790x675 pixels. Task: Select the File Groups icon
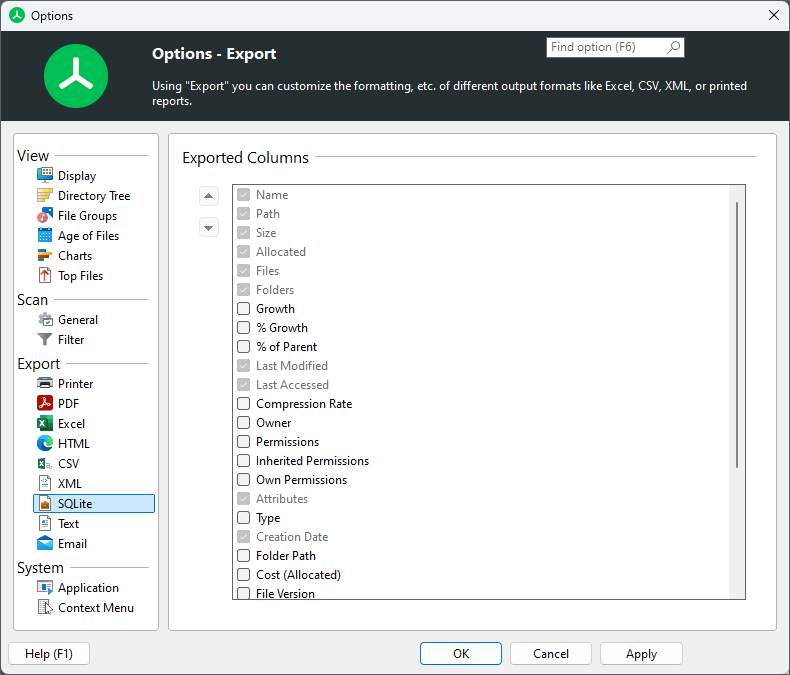(45, 216)
